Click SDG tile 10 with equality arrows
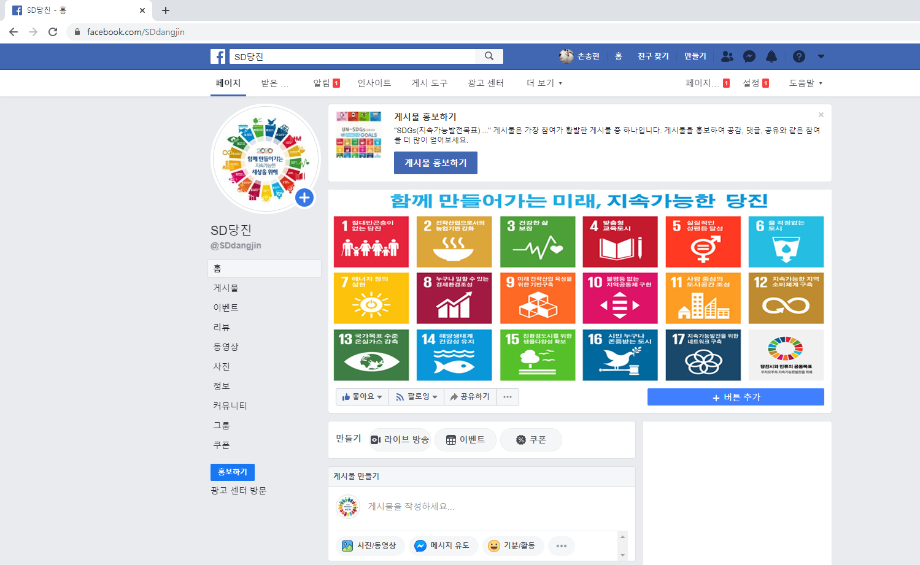The width and height of the screenshot is (920, 565). [x=620, y=298]
